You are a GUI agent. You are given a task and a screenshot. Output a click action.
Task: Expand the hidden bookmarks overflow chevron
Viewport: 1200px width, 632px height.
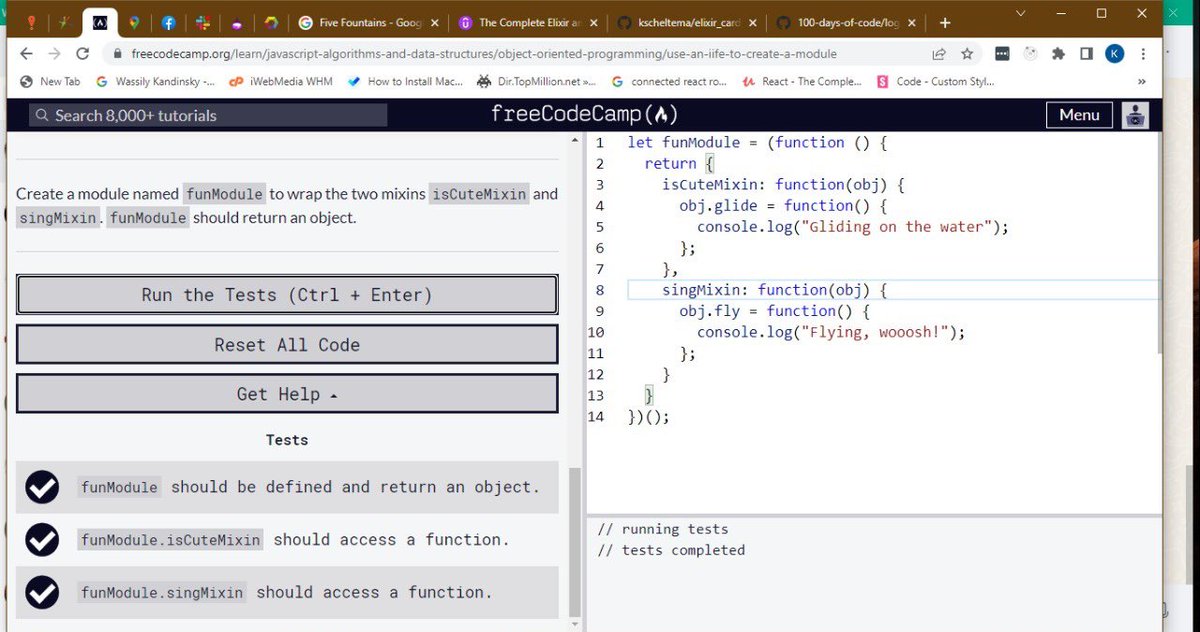(x=1142, y=81)
